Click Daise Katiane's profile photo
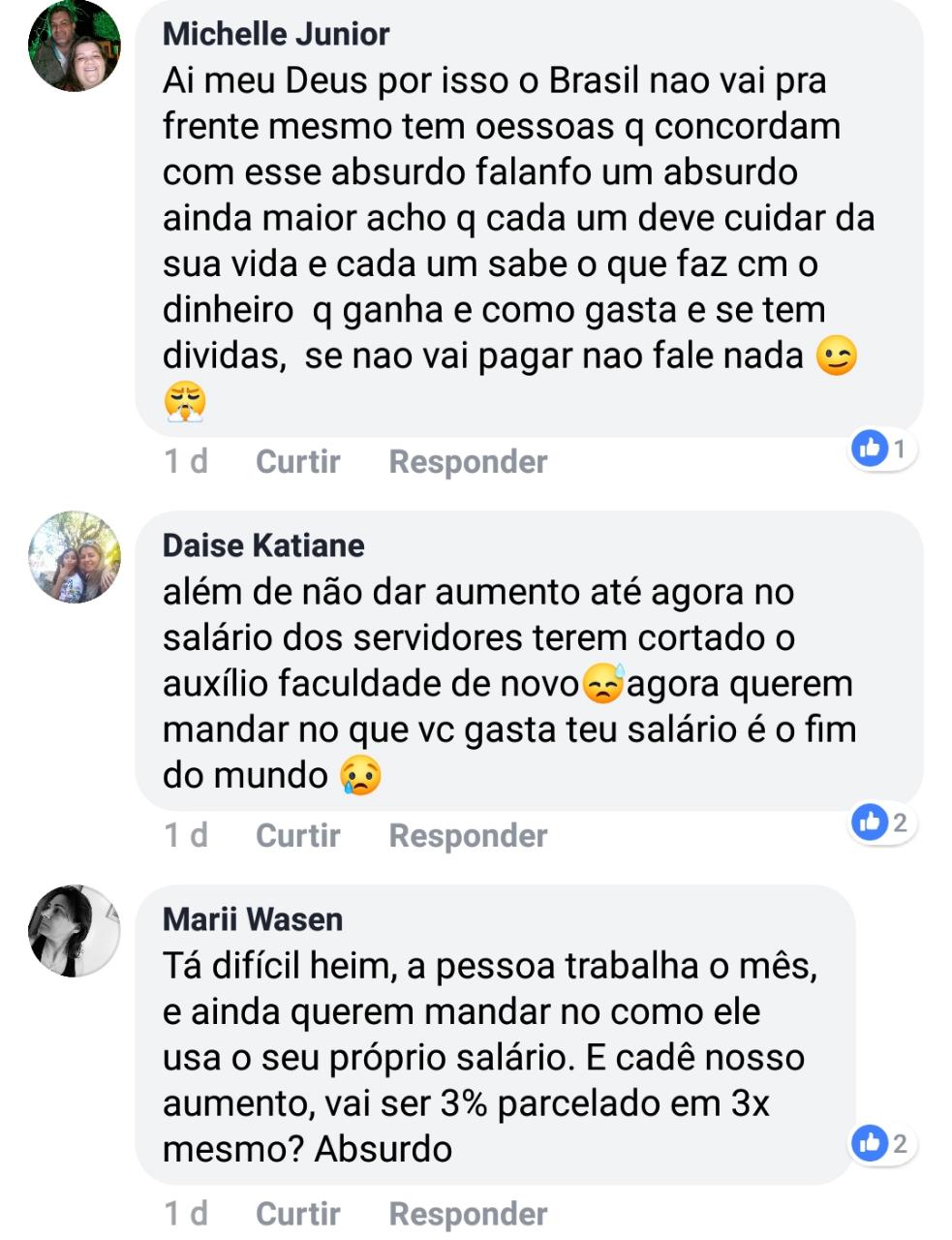Screen dimensions: 952x1240 click(x=75, y=557)
